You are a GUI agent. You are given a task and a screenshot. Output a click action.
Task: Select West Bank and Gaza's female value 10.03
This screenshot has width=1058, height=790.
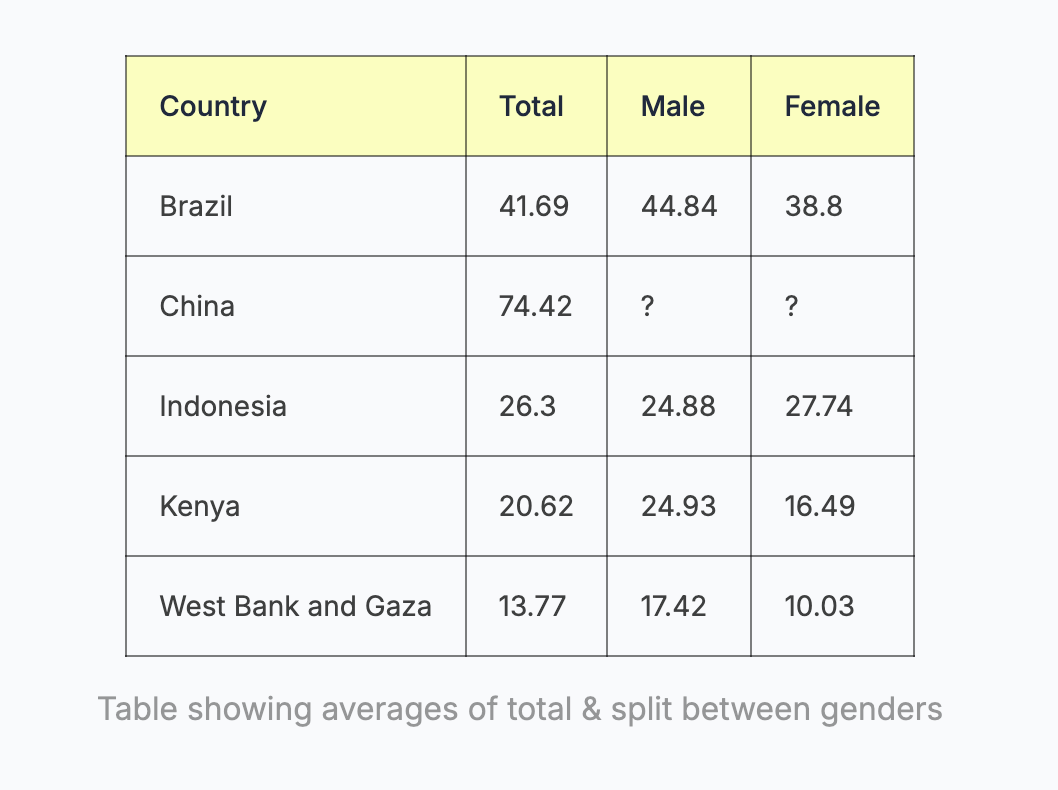tap(819, 606)
